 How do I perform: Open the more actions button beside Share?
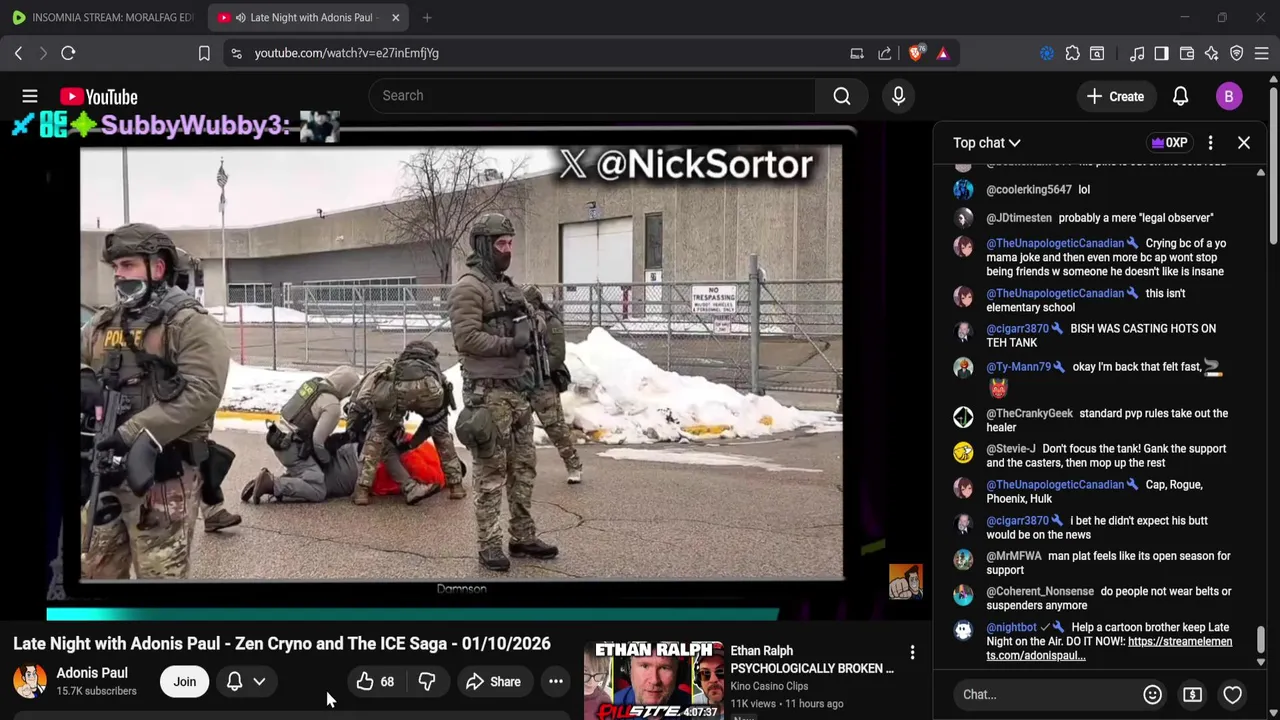pos(555,682)
